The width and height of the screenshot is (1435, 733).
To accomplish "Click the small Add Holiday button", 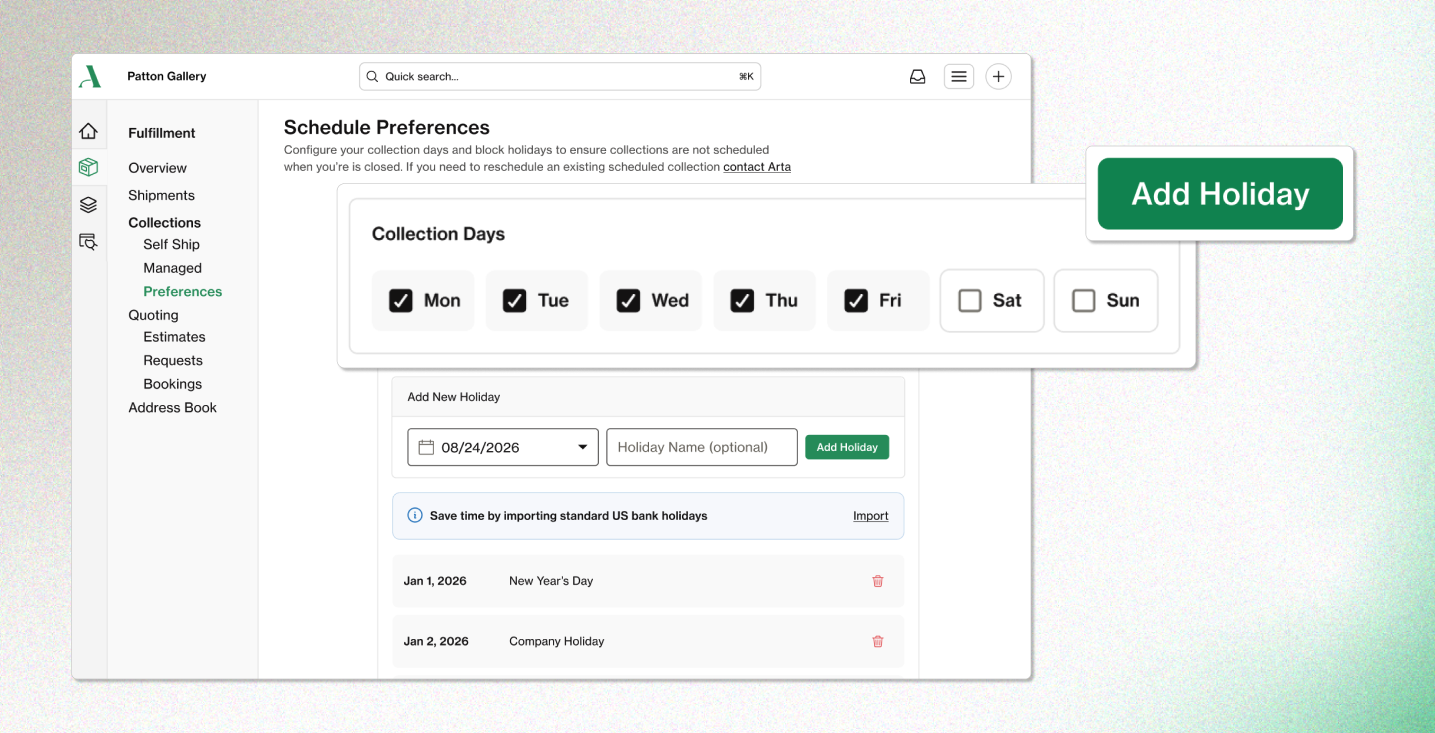I will point(846,447).
